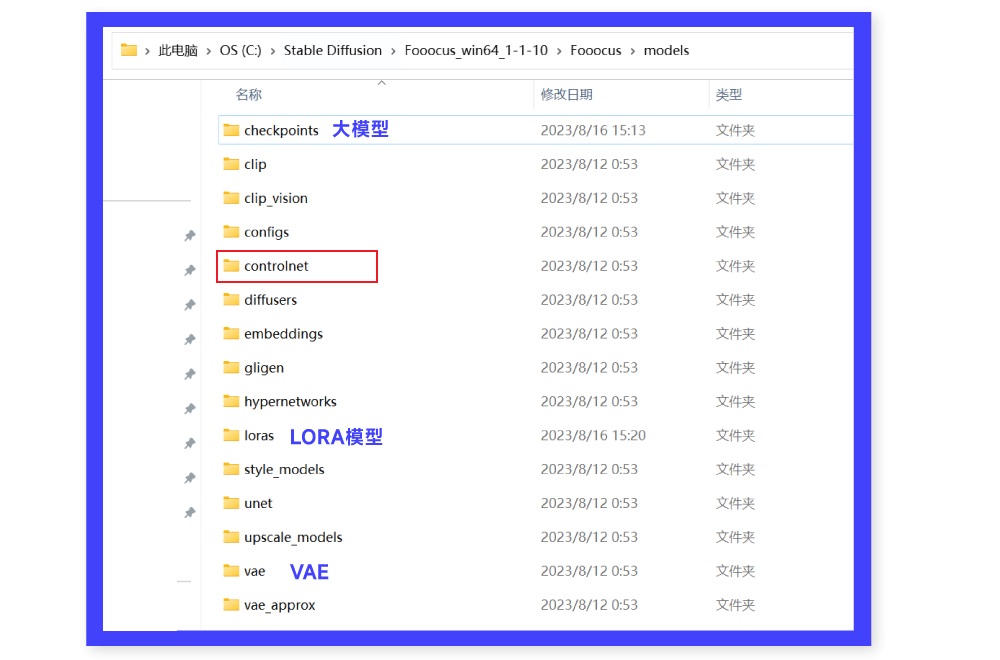
Task: Navigate to 此电脑 in the breadcrumb
Action: (178, 50)
